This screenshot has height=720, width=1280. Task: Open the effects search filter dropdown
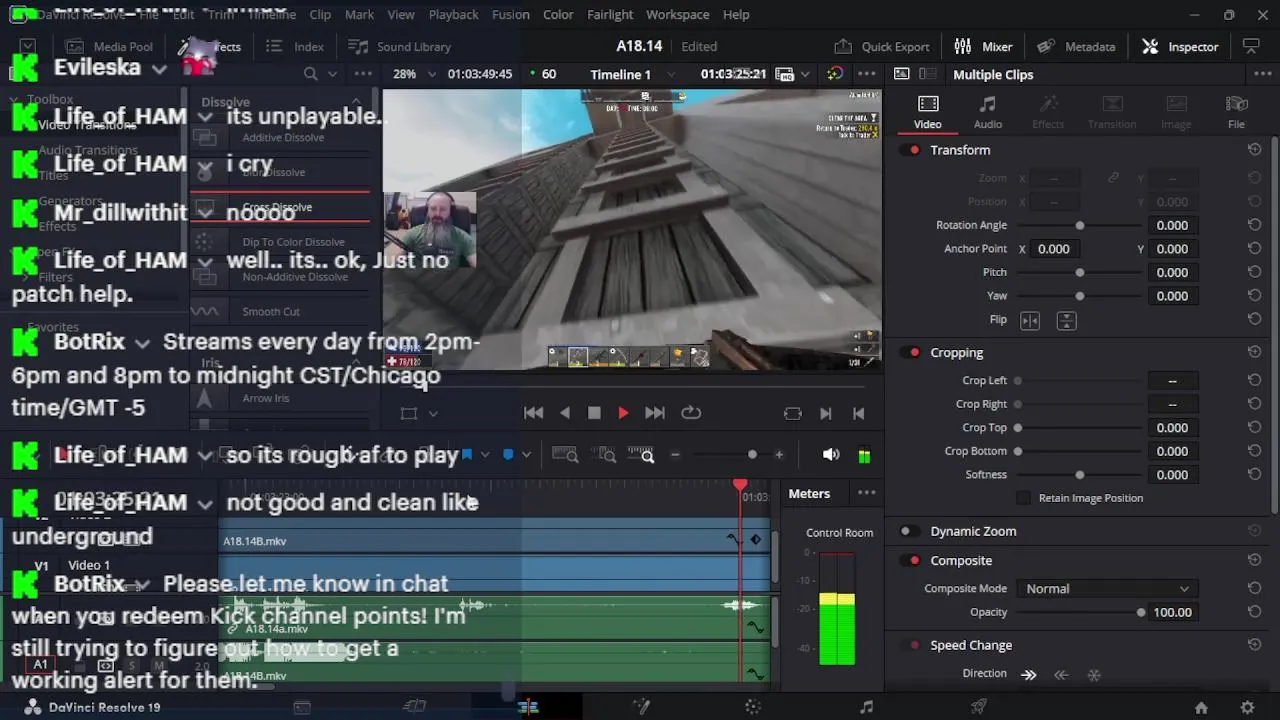(x=333, y=74)
